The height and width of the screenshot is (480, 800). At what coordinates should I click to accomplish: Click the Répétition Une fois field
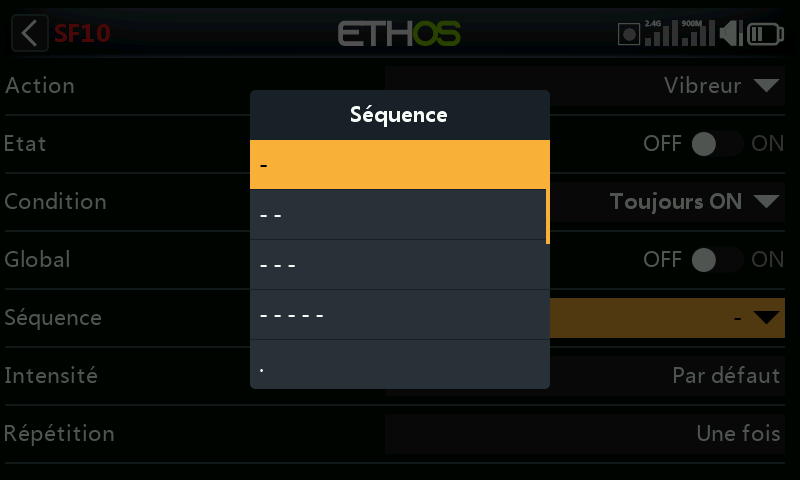point(585,434)
